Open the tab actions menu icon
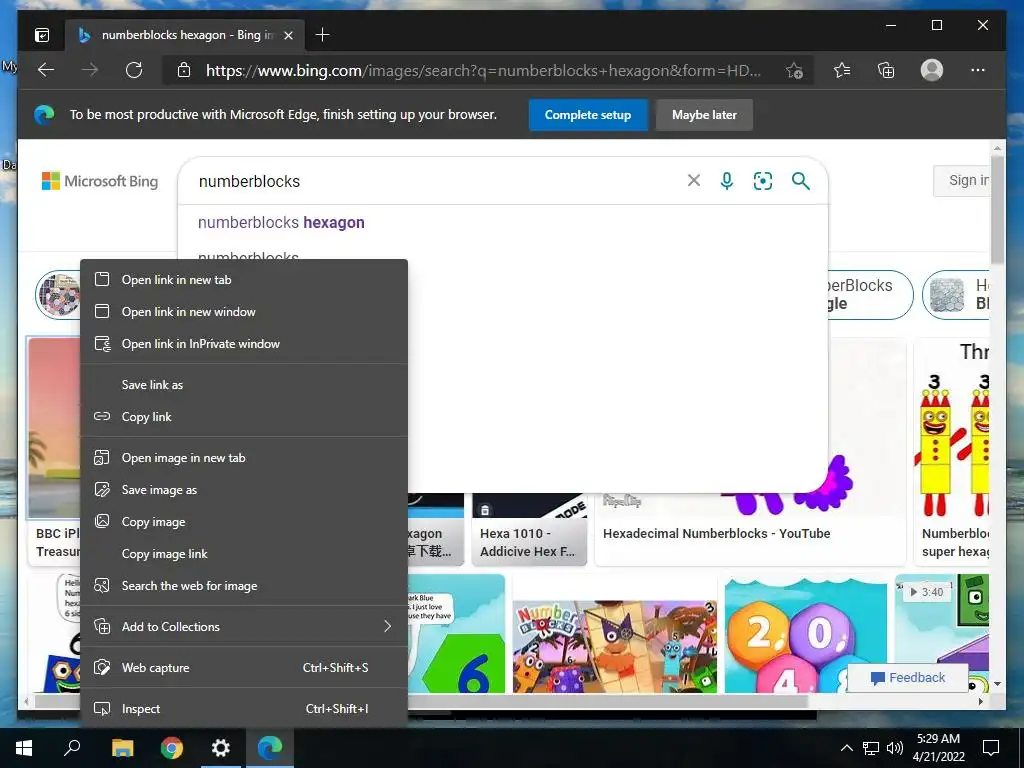1024x768 pixels. coord(42,35)
